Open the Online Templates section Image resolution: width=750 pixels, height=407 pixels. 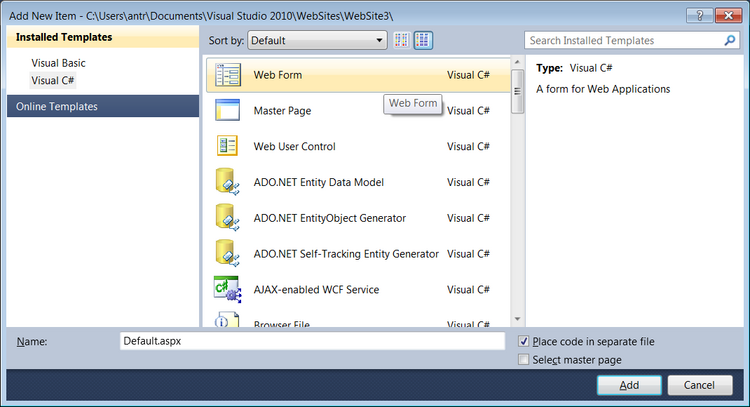click(103, 106)
